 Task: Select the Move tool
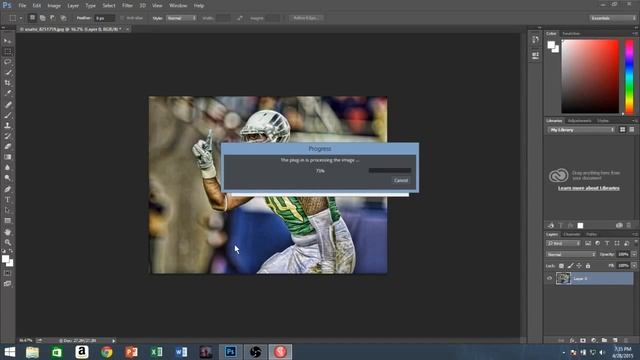pos(7,41)
